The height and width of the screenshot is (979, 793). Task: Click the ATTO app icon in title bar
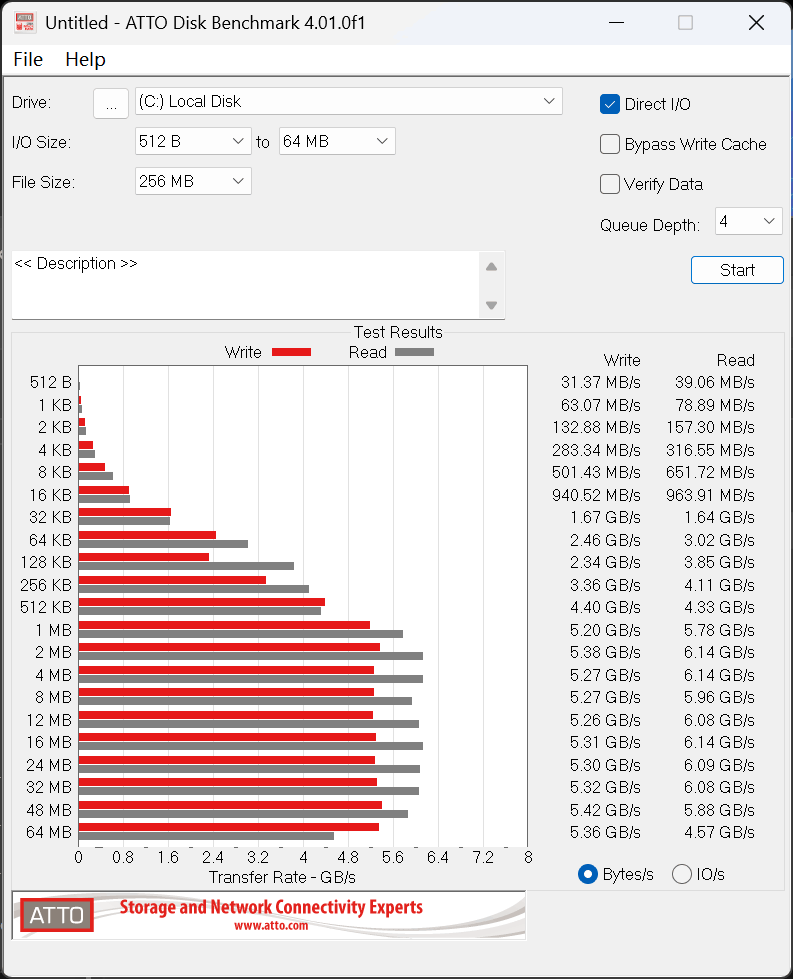tap(24, 22)
